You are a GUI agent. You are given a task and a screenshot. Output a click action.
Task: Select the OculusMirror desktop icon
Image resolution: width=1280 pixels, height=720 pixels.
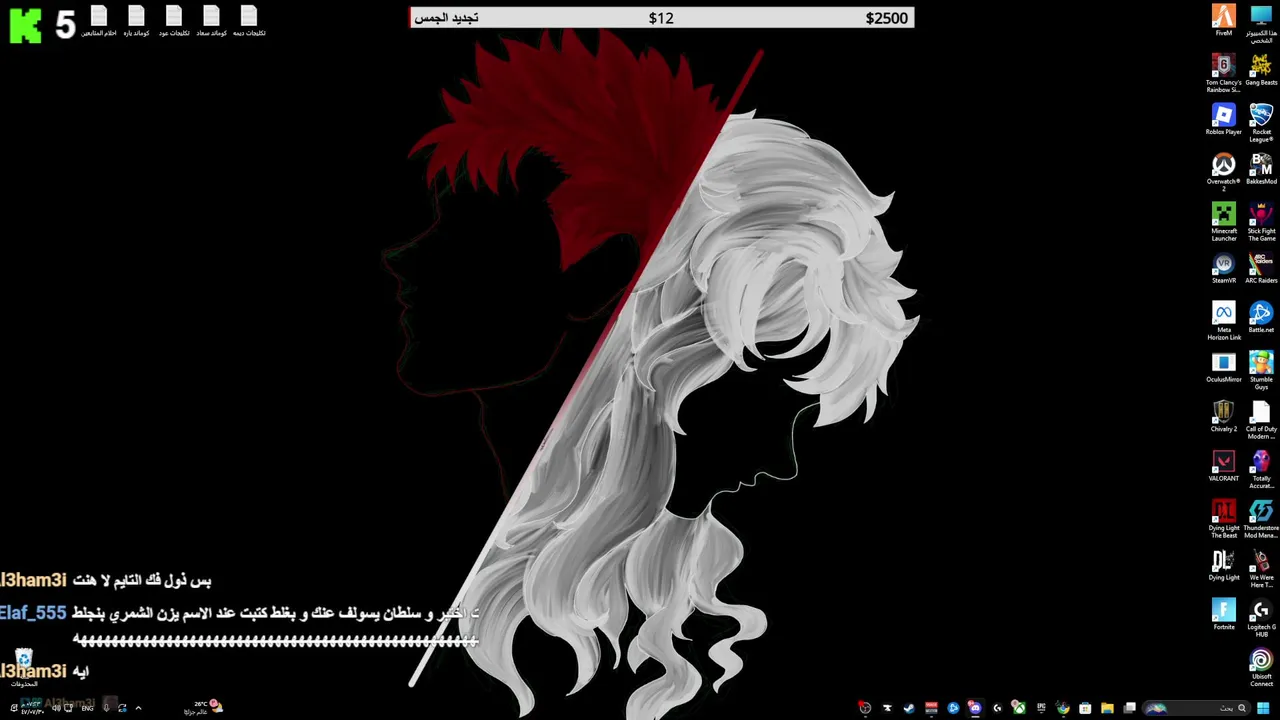click(1224, 367)
